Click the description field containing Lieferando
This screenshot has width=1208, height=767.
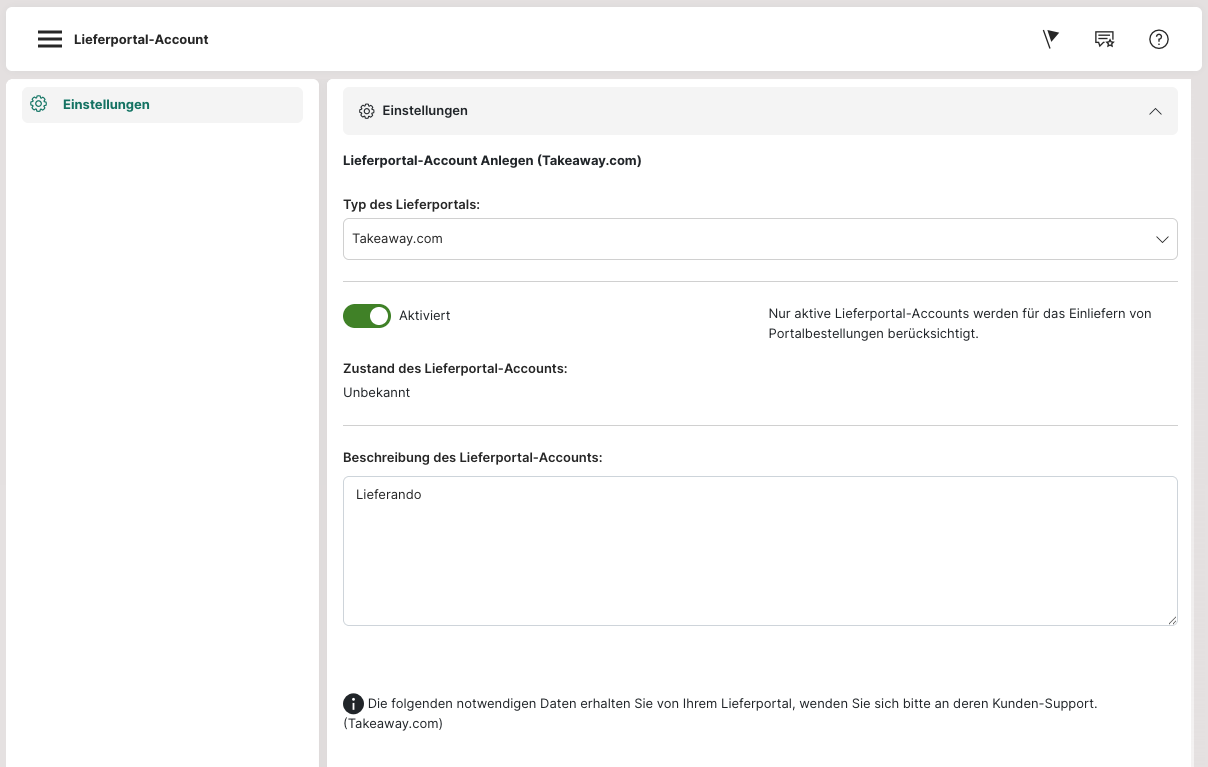tap(760, 550)
